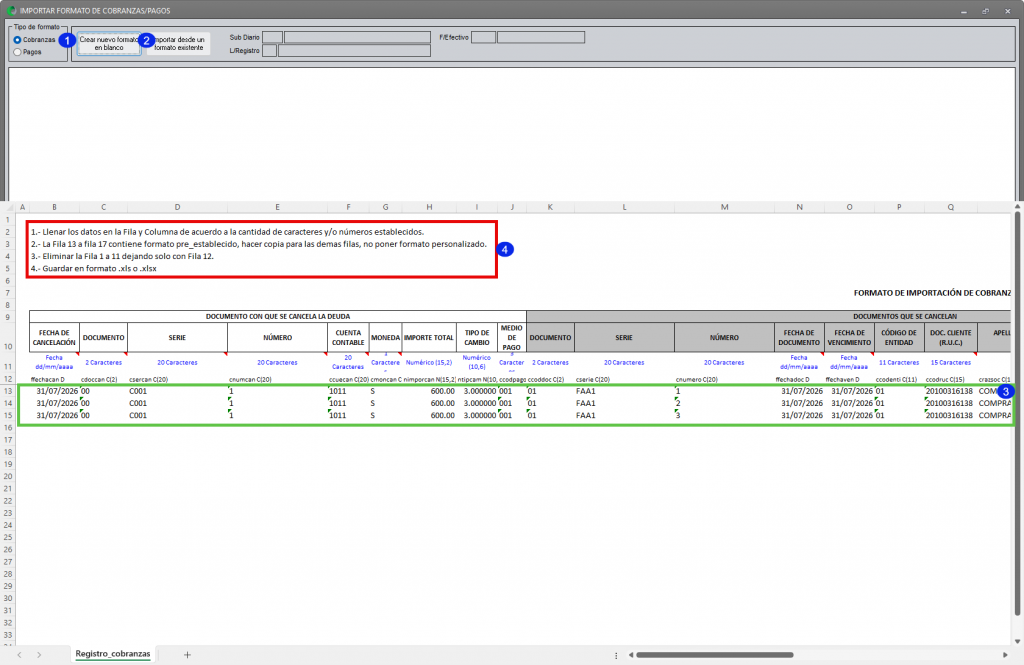Click 20100316138 cell in row 13
Viewport: 1024px width, 665px height.
[950, 391]
